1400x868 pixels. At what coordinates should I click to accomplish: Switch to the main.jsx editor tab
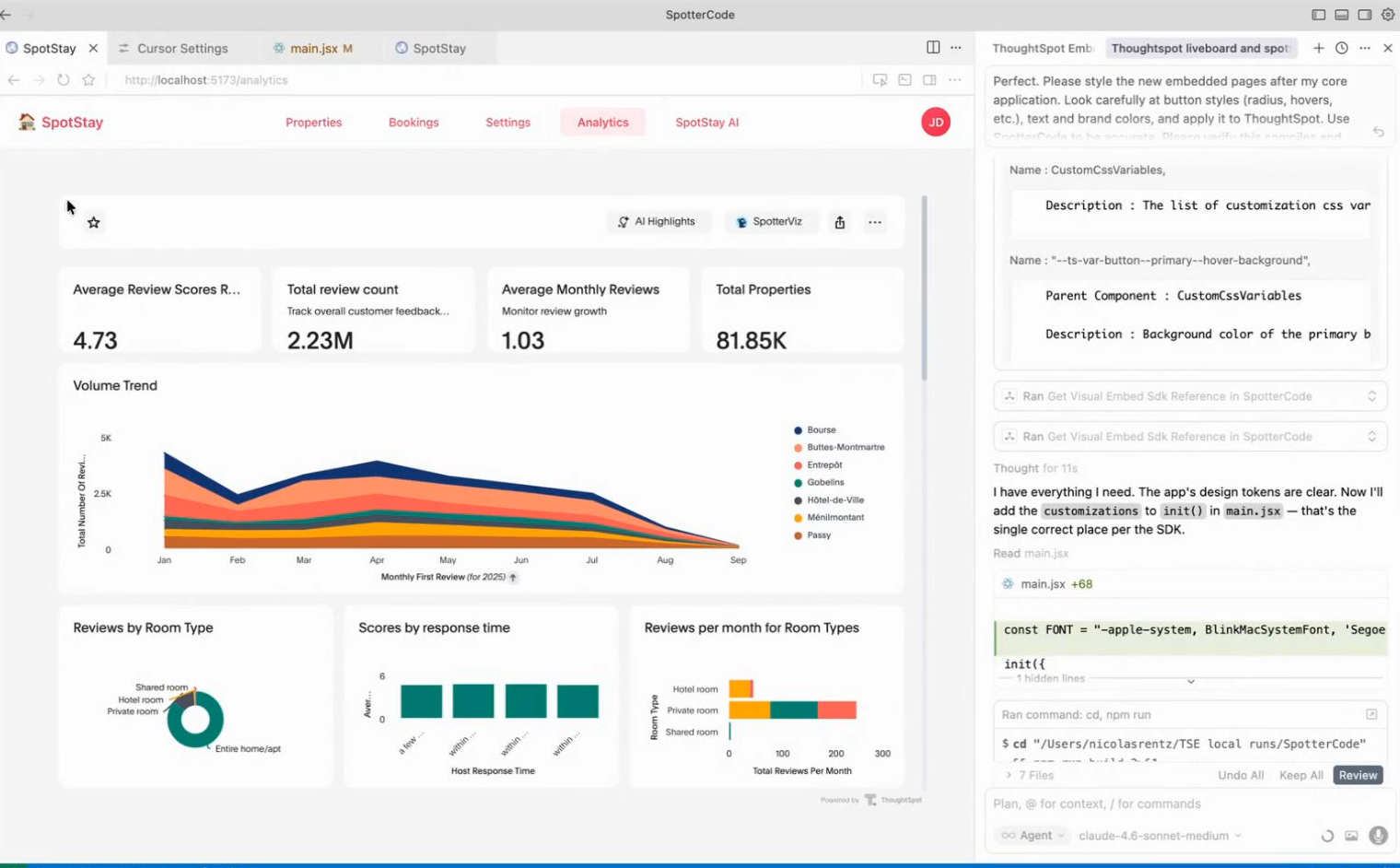tap(315, 48)
